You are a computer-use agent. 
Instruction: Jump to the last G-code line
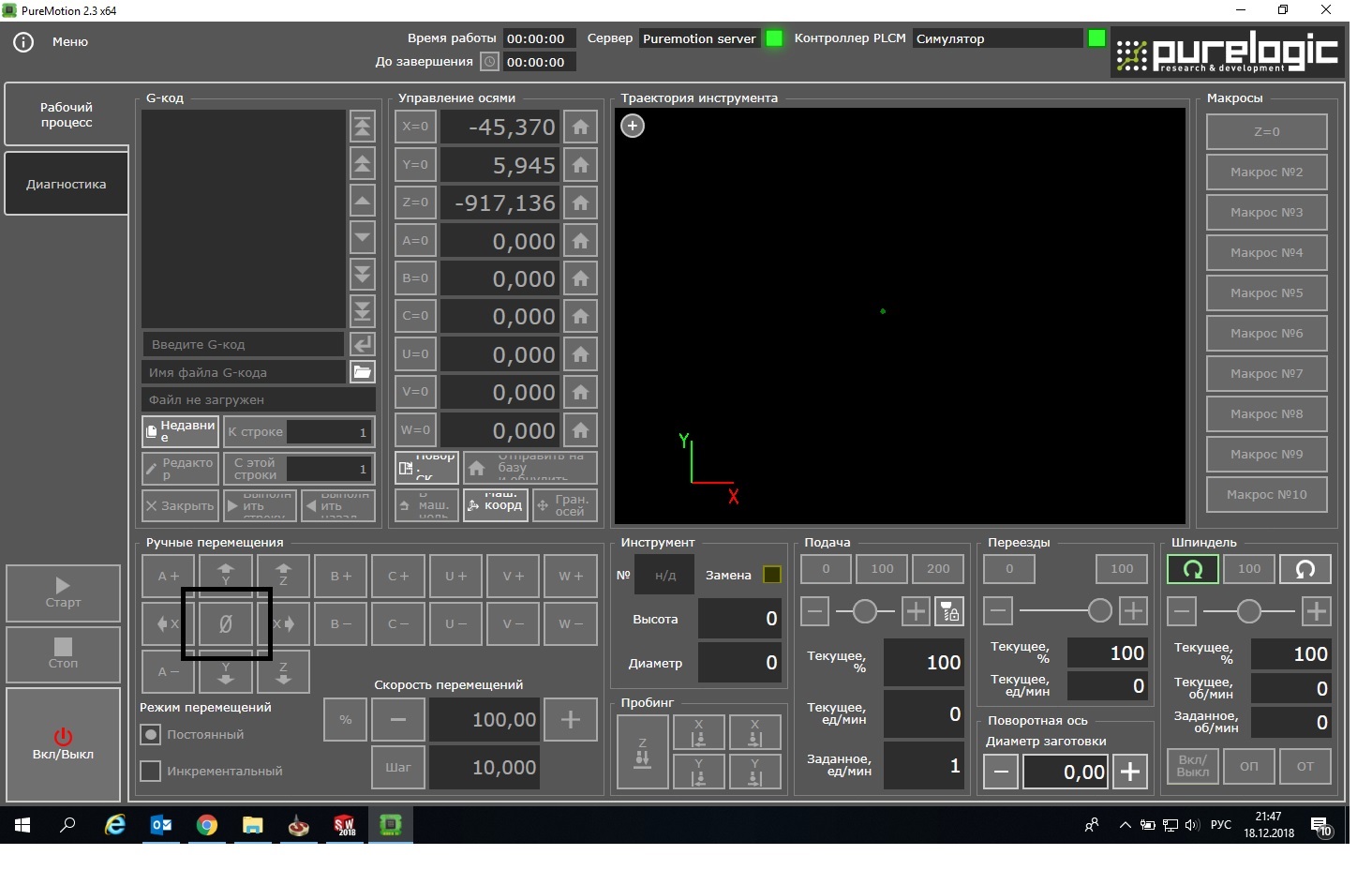coord(363,310)
